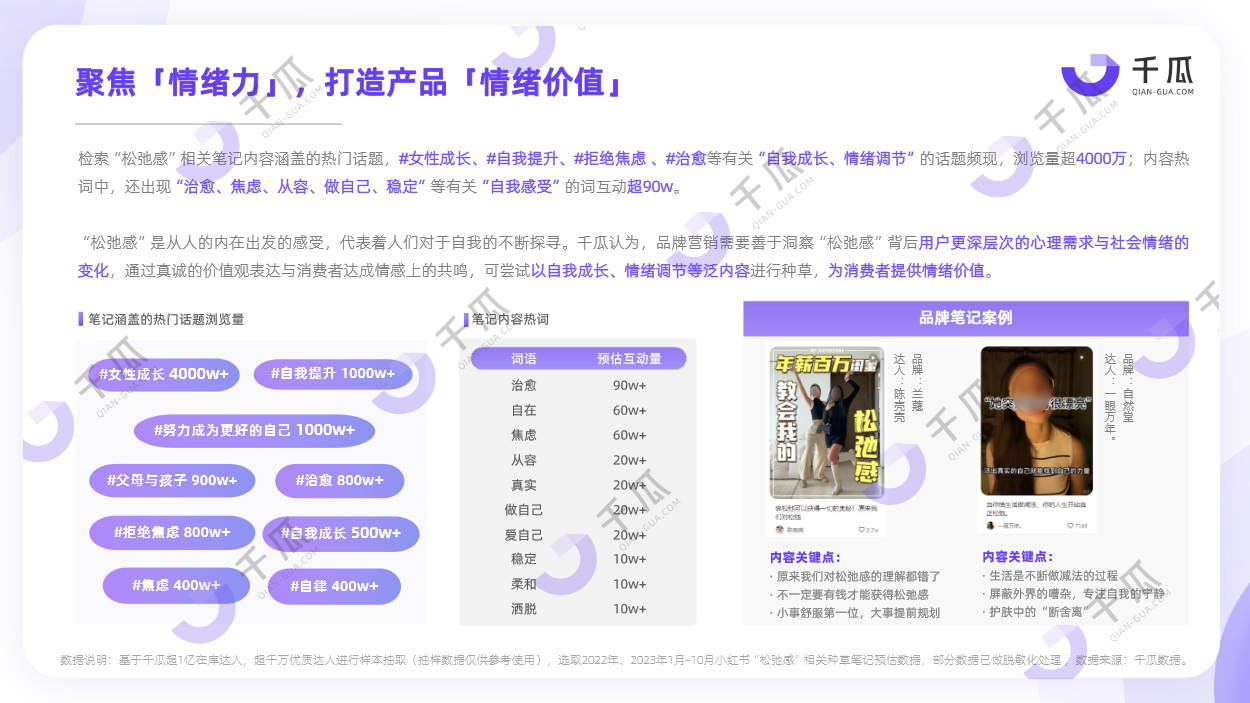Click the 品牌笔记案例 purple header bar
Viewport: 1250px width, 703px height.
[966, 318]
